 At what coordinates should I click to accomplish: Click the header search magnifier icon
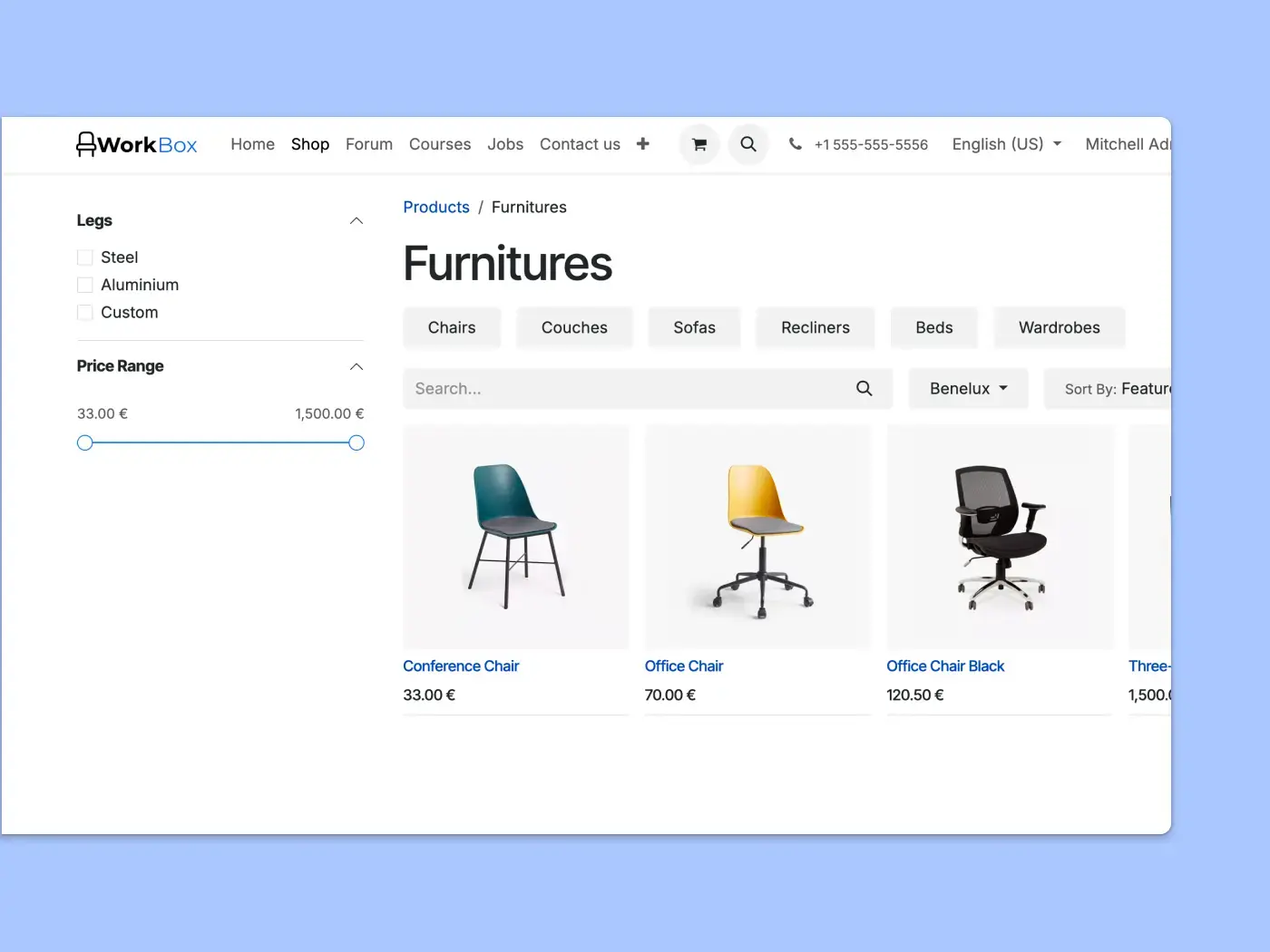click(x=748, y=144)
